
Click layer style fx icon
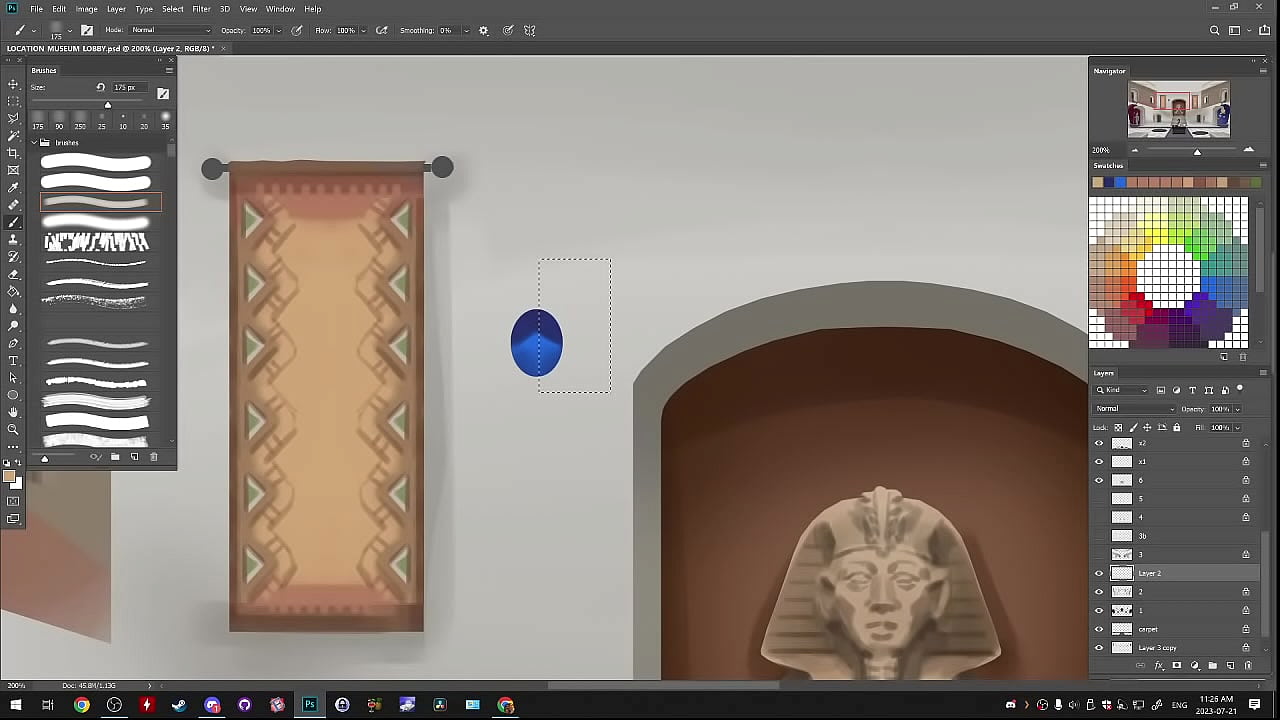1159,666
